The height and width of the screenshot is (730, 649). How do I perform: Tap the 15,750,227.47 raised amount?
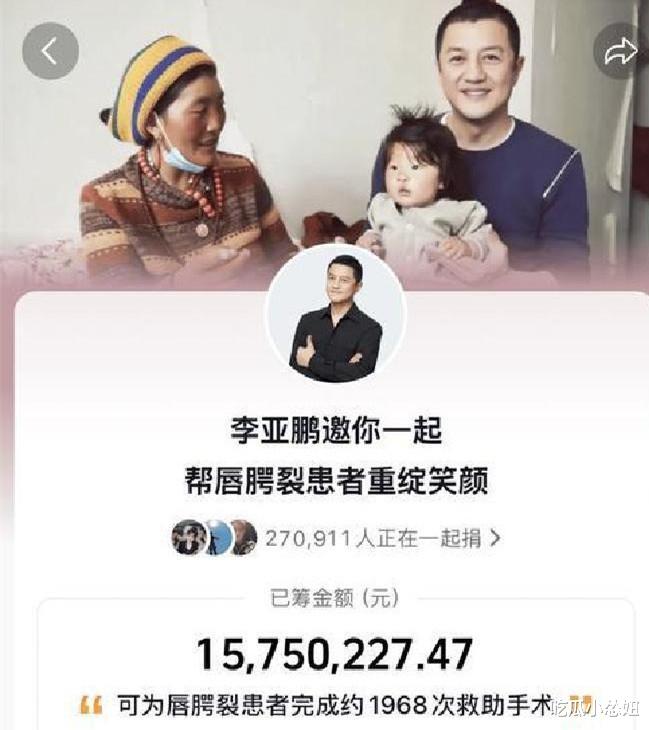coord(335,655)
